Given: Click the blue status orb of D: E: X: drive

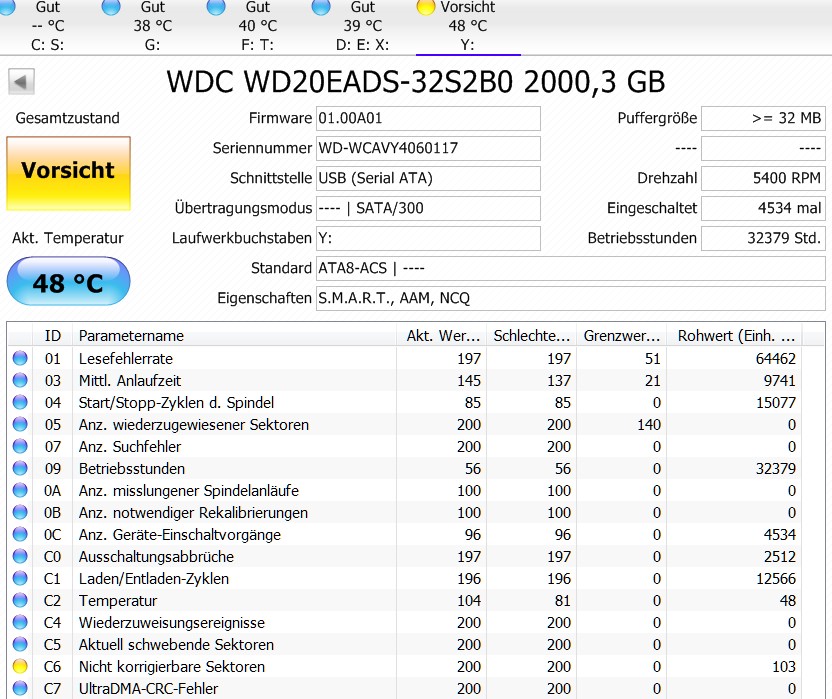Looking at the screenshot, I should 321,7.
